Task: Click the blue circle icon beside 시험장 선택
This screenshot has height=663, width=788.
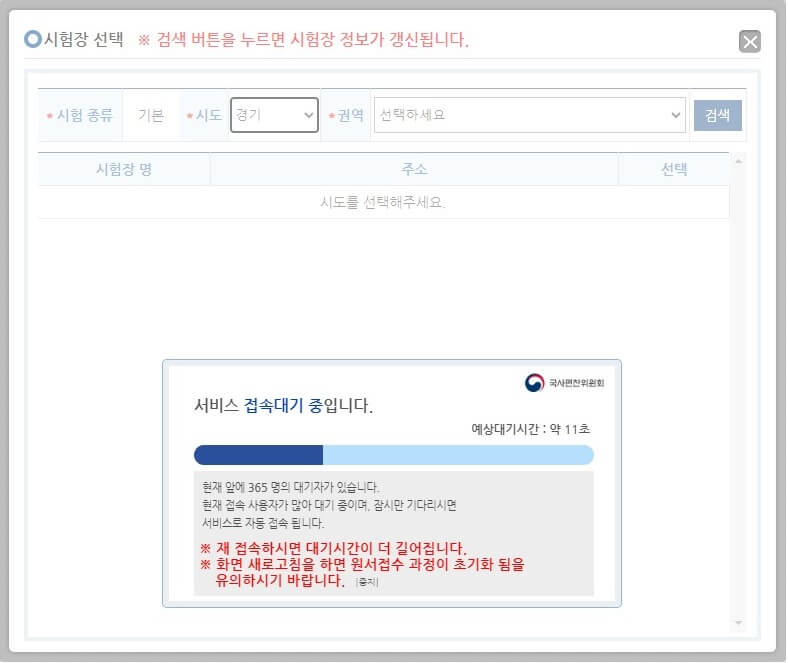Action: (33, 39)
